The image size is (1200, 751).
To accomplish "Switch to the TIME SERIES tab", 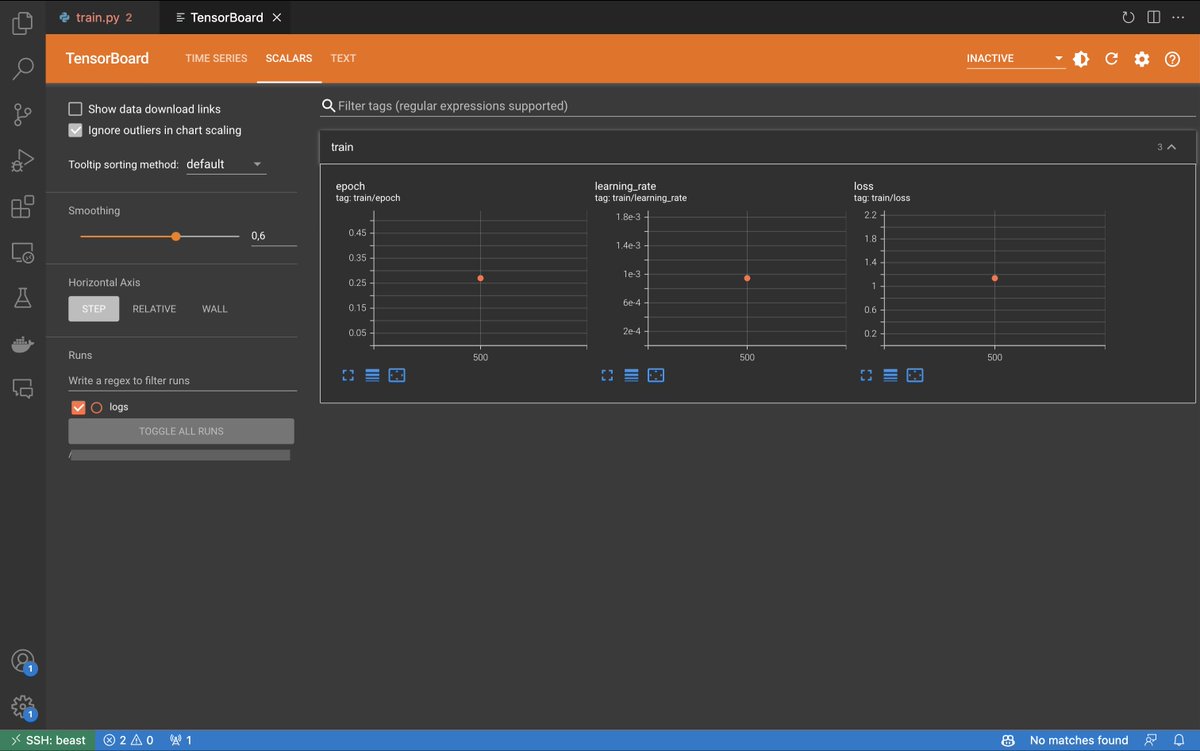I will point(216,58).
